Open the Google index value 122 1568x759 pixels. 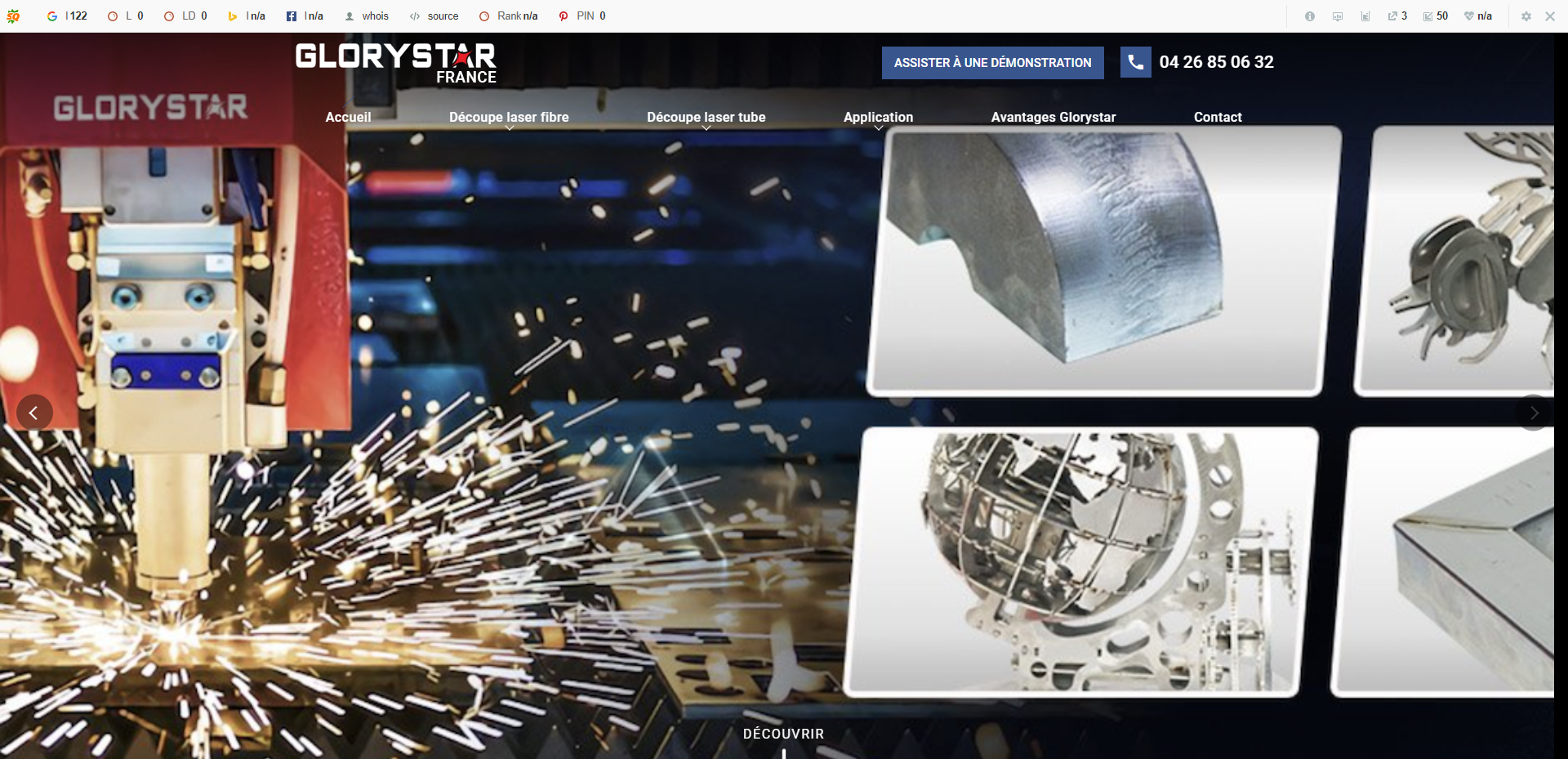67,16
